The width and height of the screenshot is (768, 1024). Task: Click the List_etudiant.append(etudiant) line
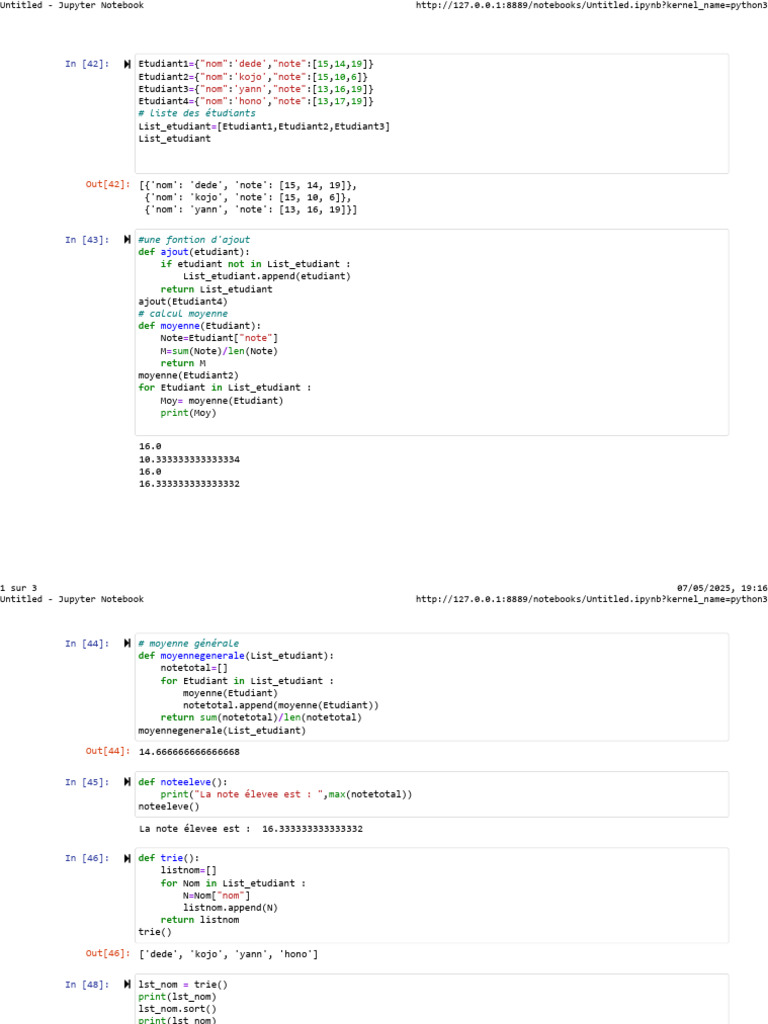pyautogui.click(x=266, y=276)
